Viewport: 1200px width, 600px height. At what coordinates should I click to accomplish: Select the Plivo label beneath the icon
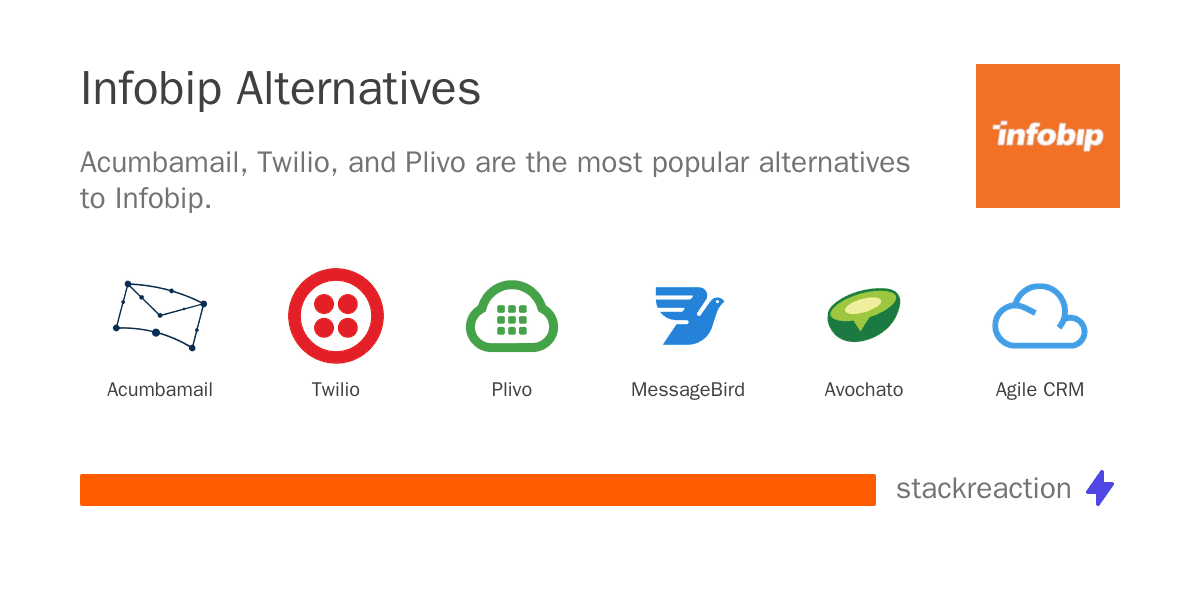pyautogui.click(x=512, y=390)
